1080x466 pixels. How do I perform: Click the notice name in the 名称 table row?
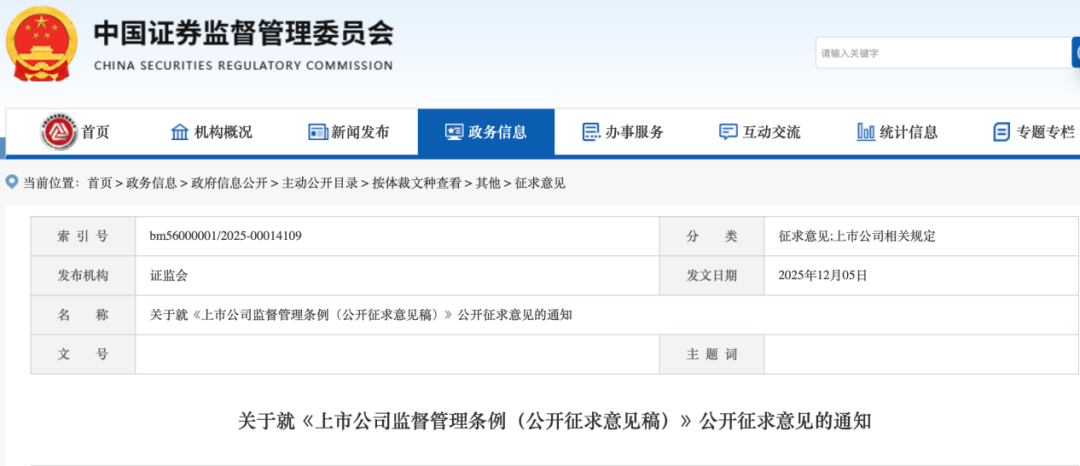(361, 315)
